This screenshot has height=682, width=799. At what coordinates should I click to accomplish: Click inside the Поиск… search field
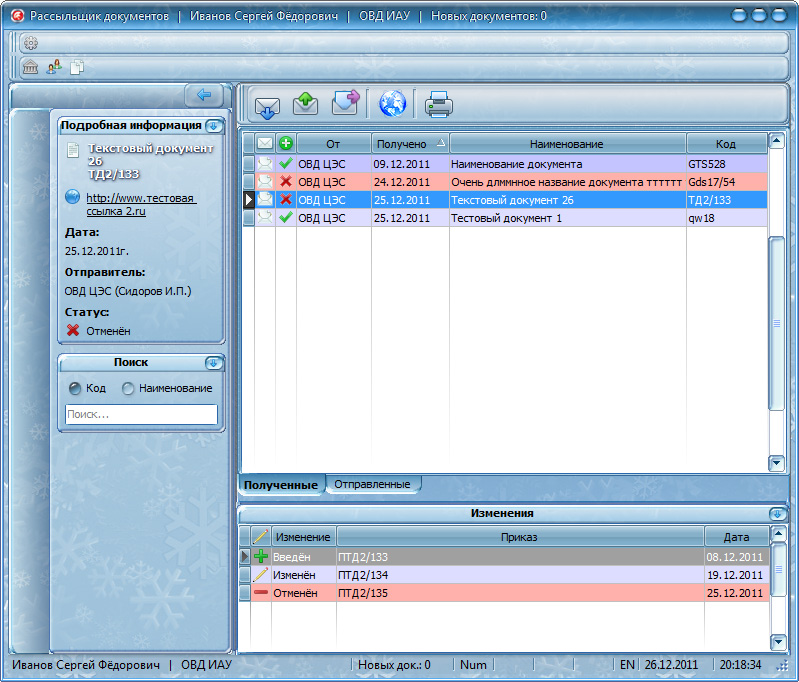(x=141, y=414)
